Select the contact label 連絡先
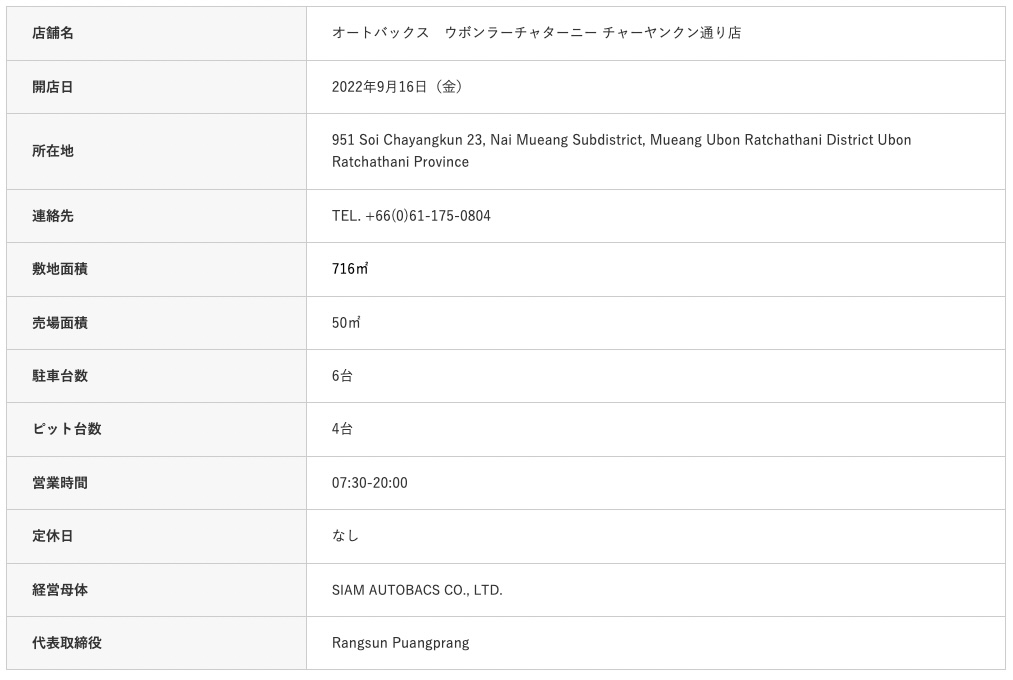The height and width of the screenshot is (680, 1013). [53, 216]
